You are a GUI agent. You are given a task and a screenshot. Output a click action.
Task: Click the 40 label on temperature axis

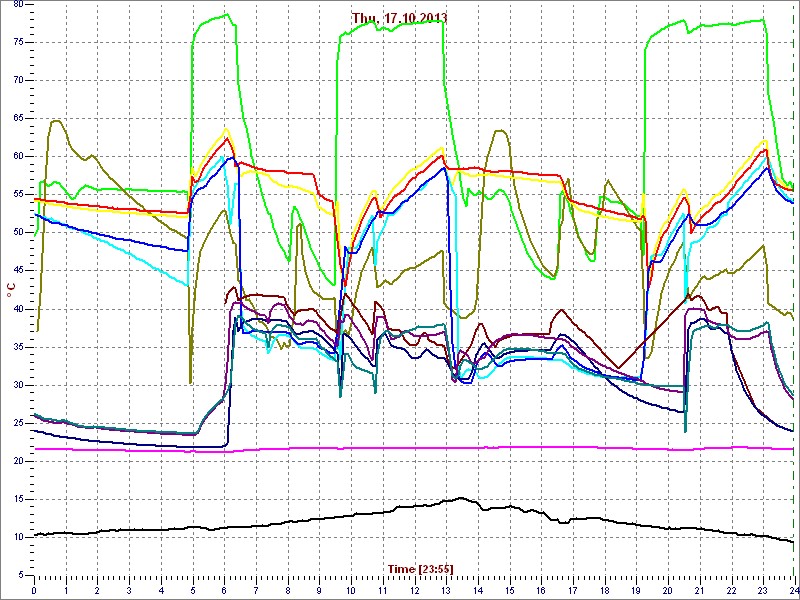[x=17, y=309]
